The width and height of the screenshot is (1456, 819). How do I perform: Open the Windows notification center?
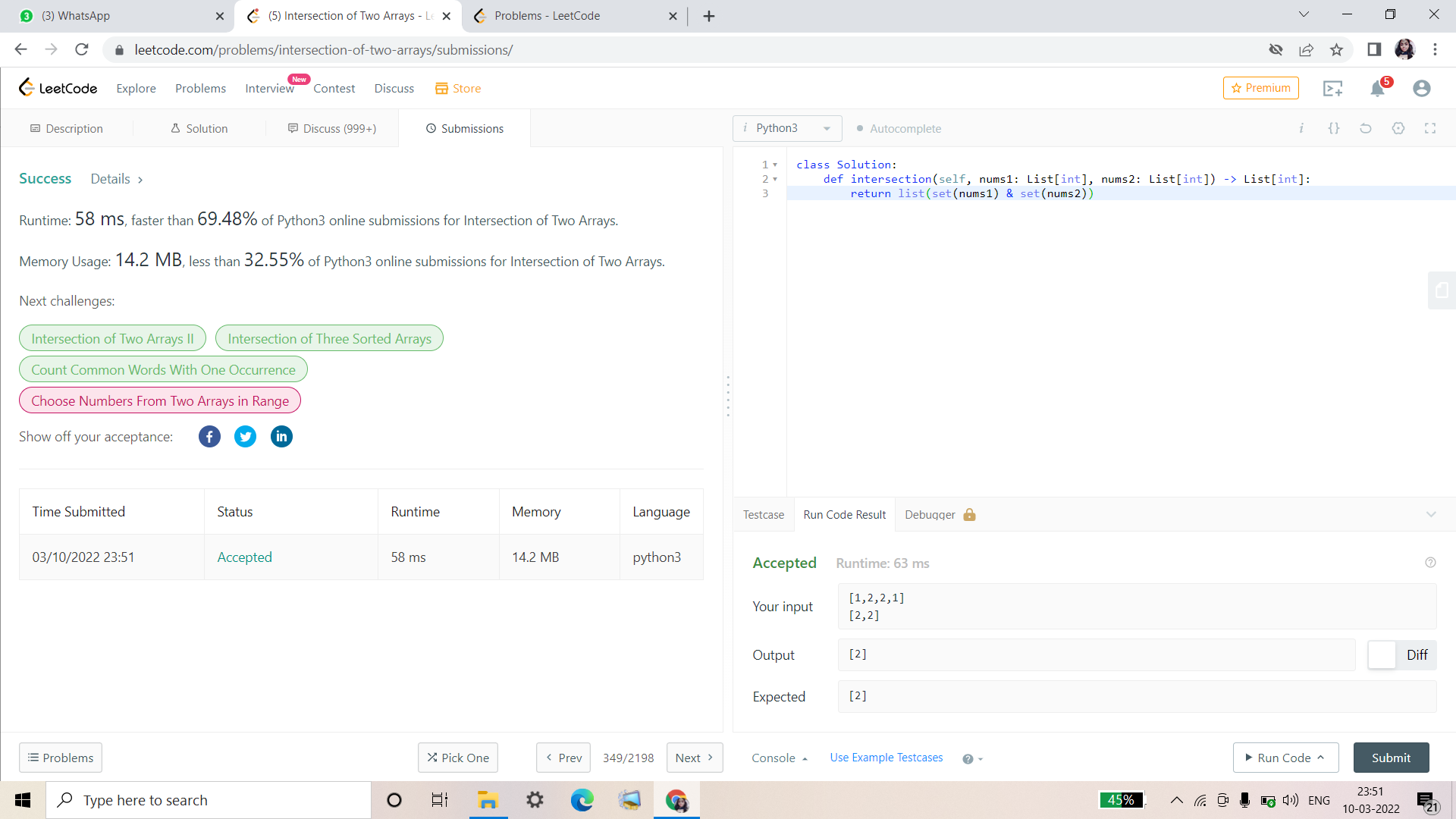point(1427,801)
